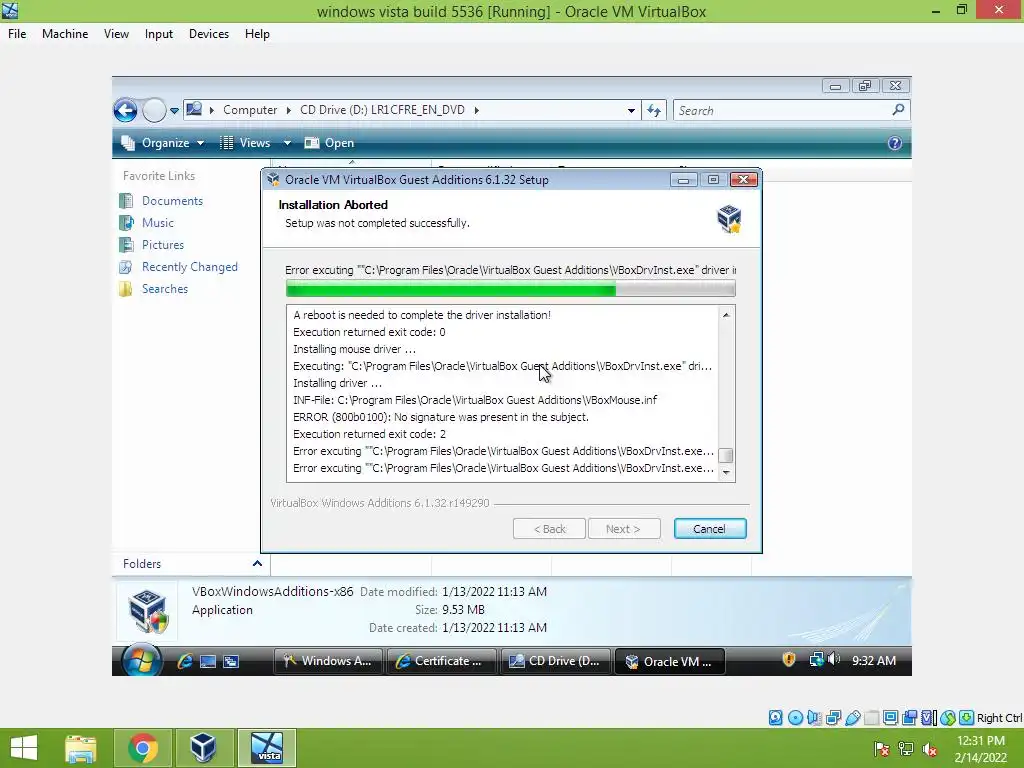Click the green installation progress bar
The image size is (1024, 768).
coord(511,289)
